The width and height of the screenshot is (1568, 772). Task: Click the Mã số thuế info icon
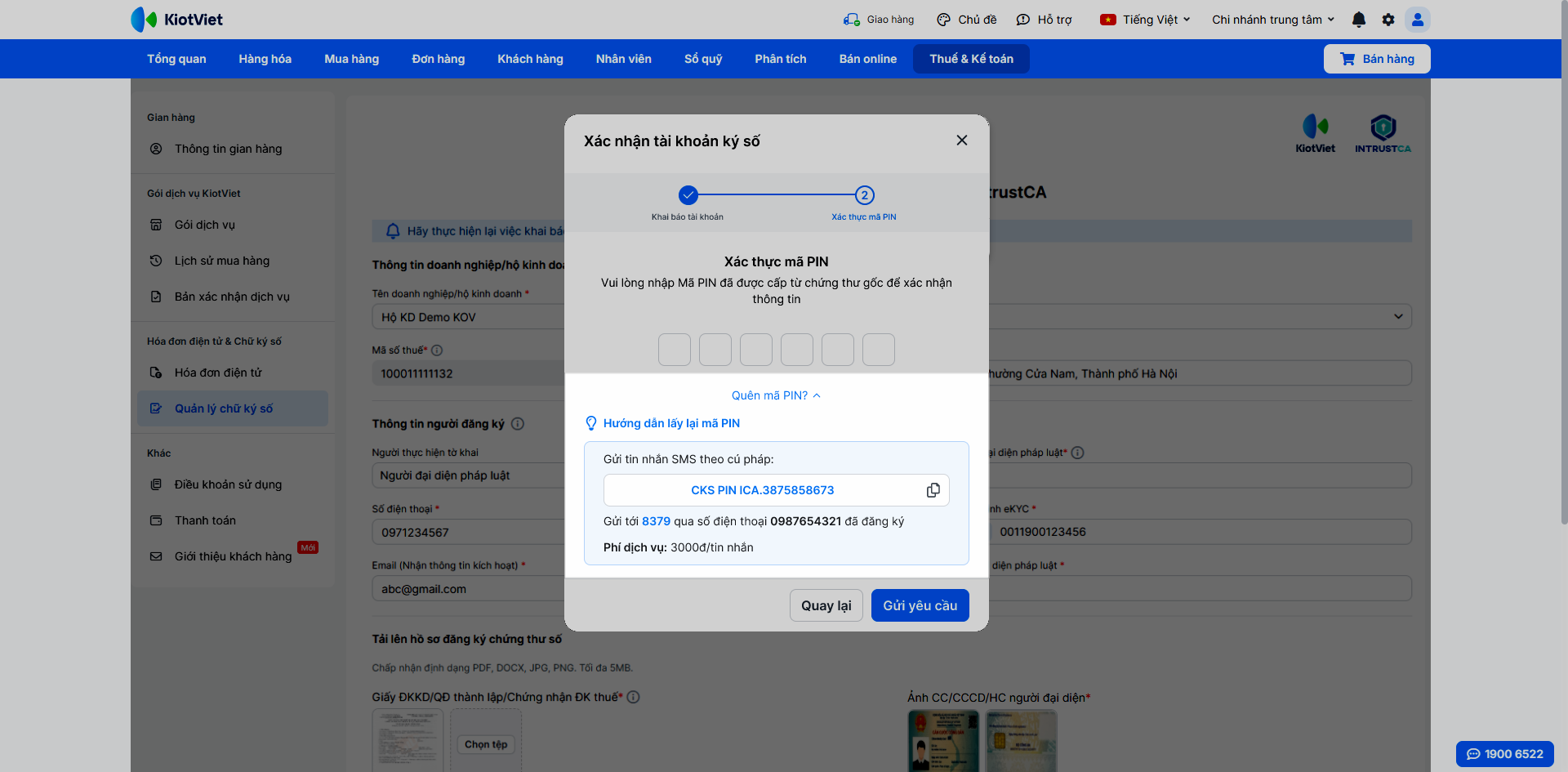coord(437,350)
